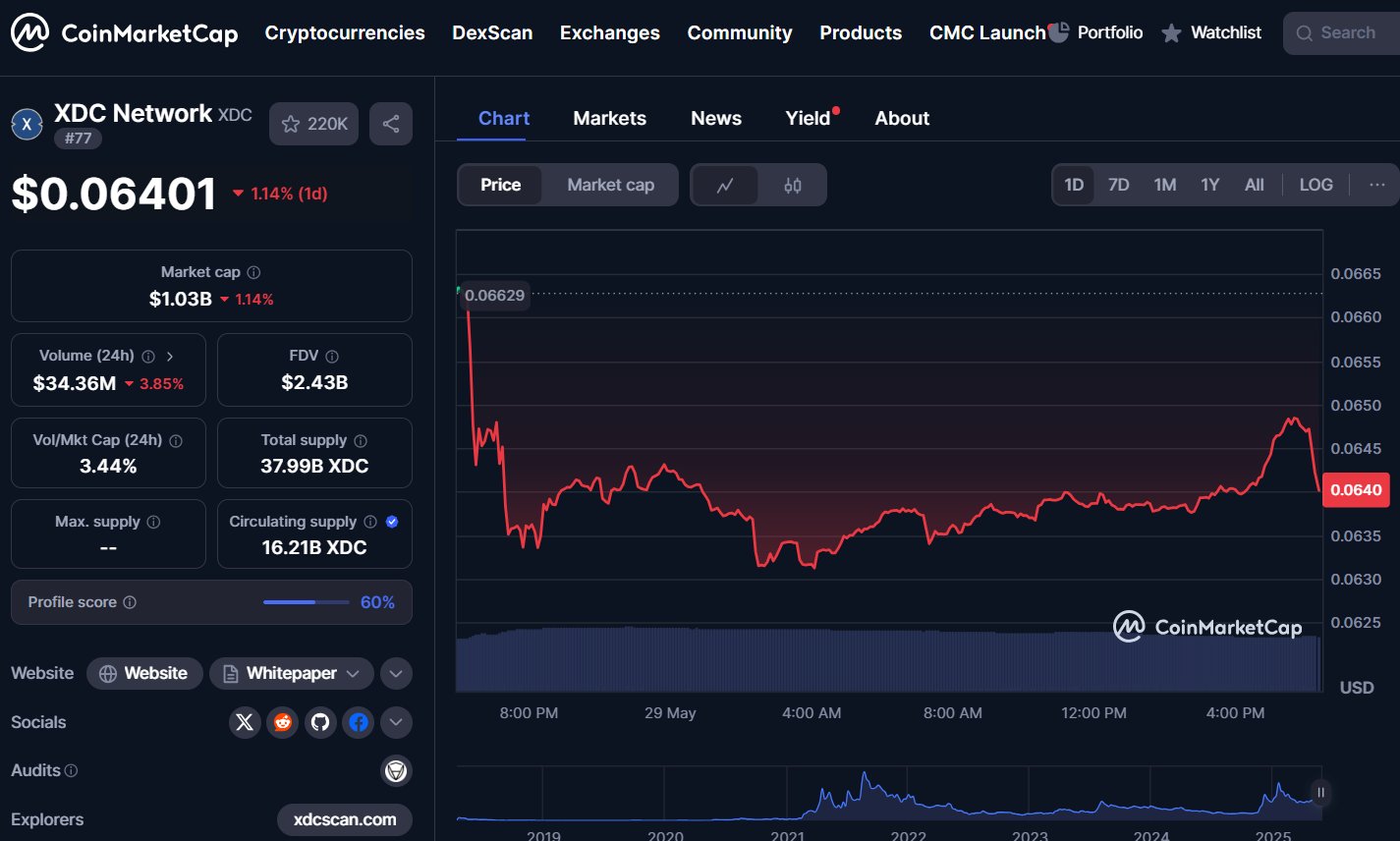
Task: Open Community menu
Action: coord(740,32)
